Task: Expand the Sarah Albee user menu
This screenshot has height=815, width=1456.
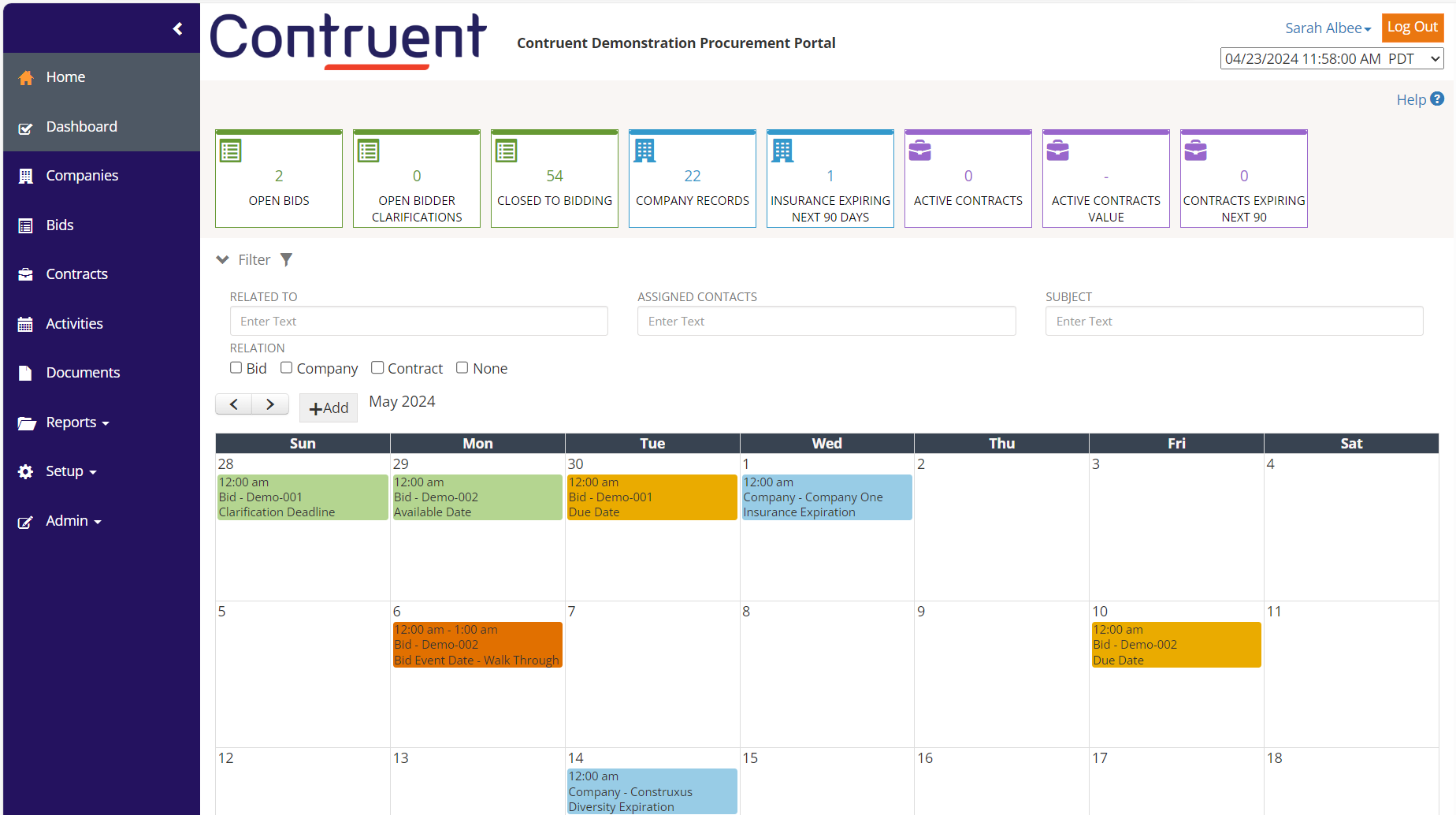Action: click(1328, 28)
